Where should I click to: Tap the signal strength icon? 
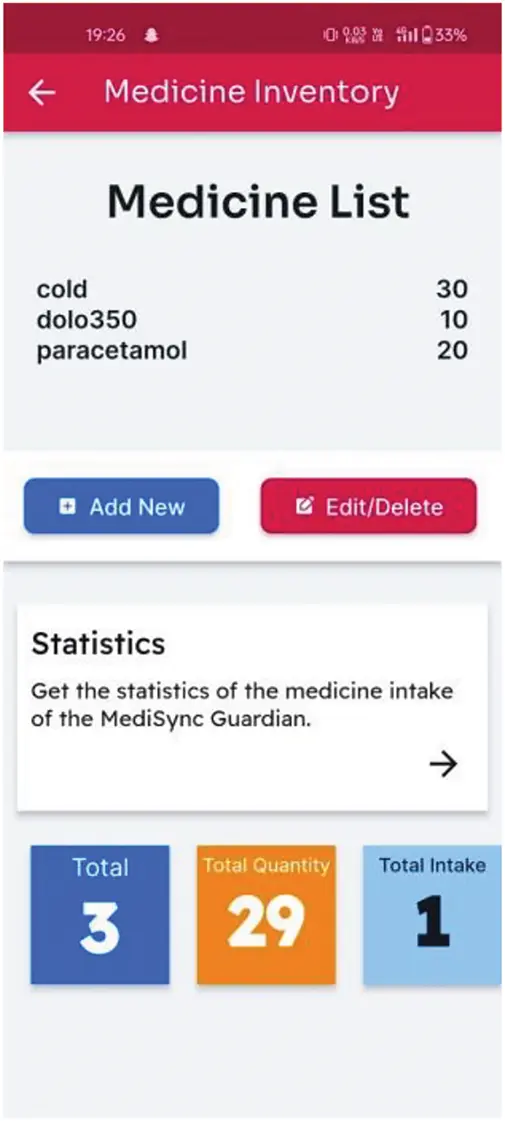point(408,34)
